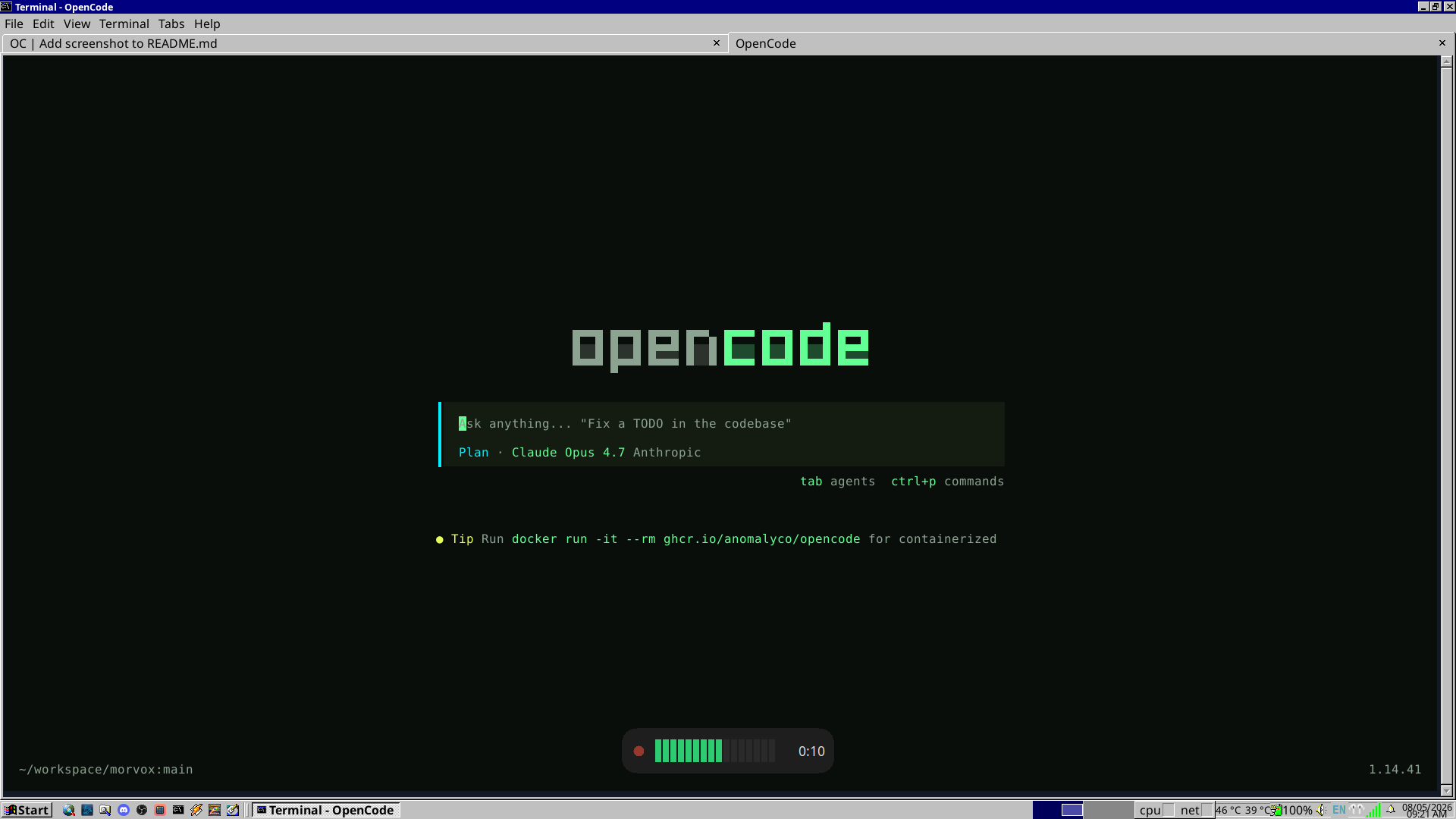Maximize the Terminal window
The width and height of the screenshot is (1456, 819).
point(1436,7)
